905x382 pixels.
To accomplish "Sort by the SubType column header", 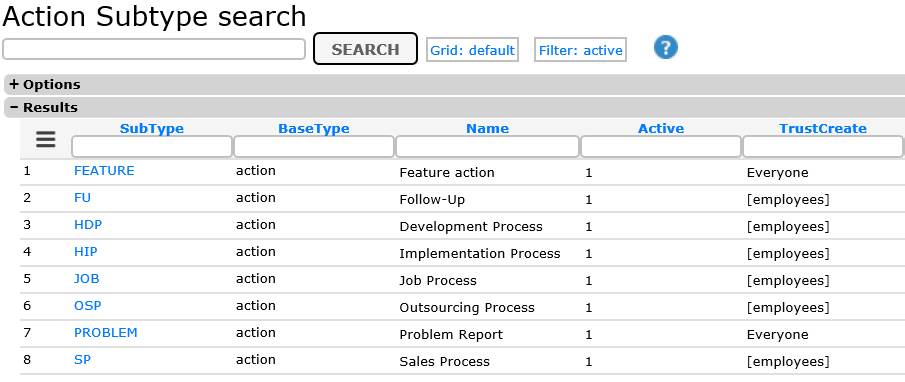I will tap(152, 128).
